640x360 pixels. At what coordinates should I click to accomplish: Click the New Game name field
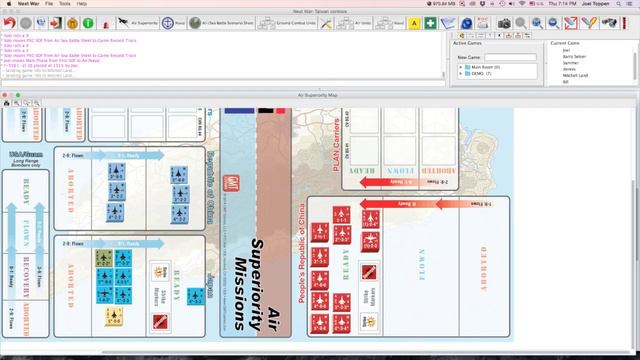click(510, 57)
